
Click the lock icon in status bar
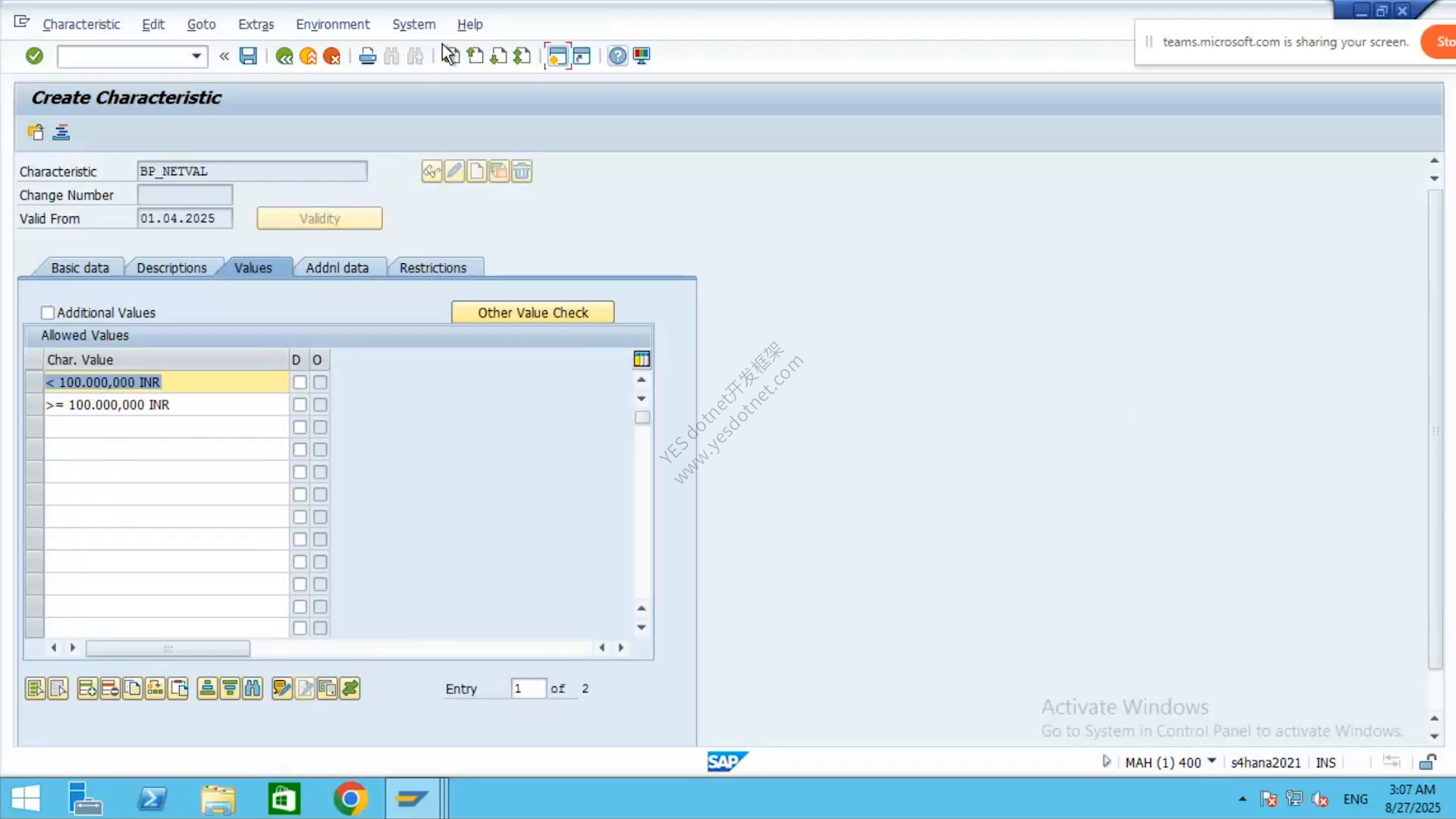tap(1427, 762)
